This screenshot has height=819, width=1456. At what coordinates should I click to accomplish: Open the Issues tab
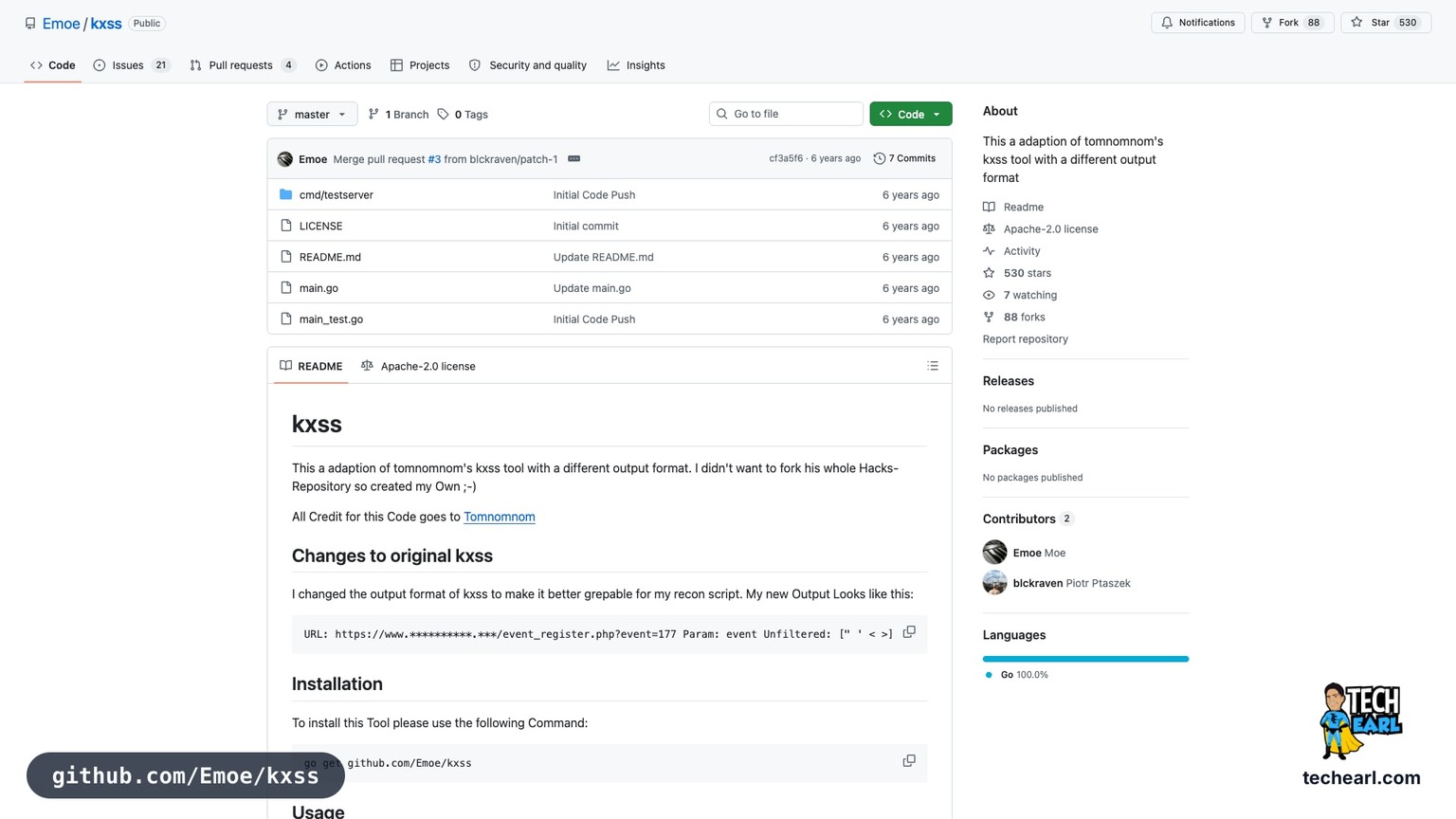(131, 65)
